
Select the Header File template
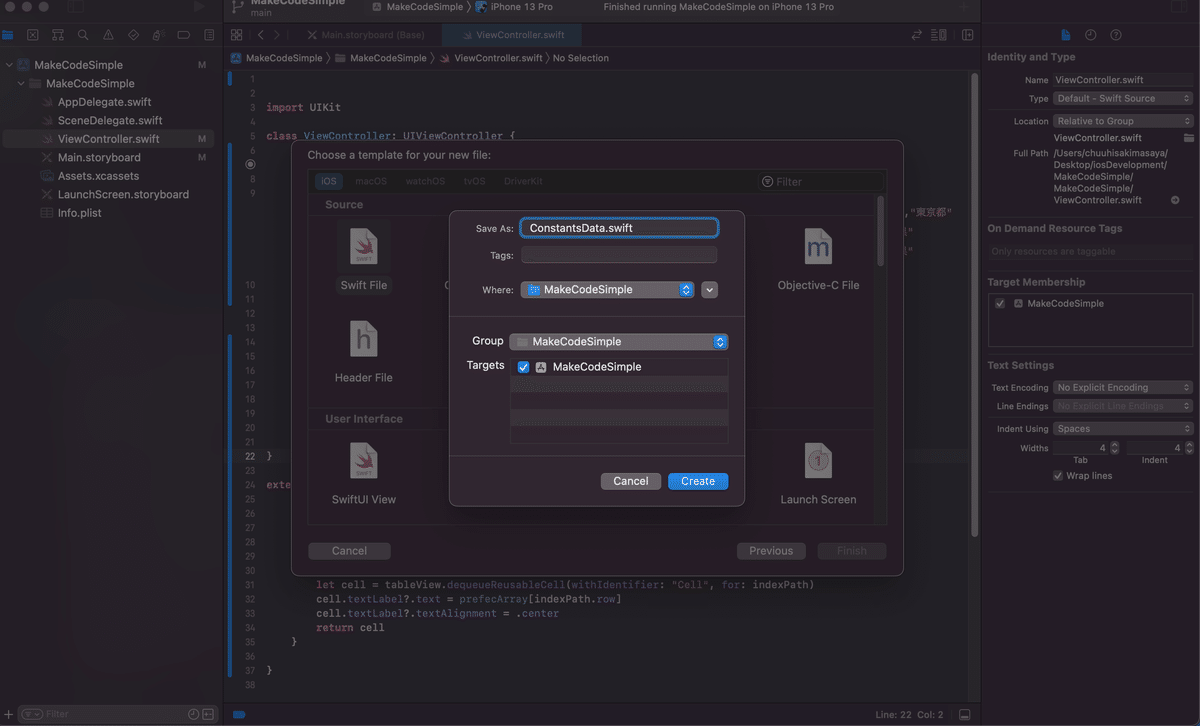point(364,350)
